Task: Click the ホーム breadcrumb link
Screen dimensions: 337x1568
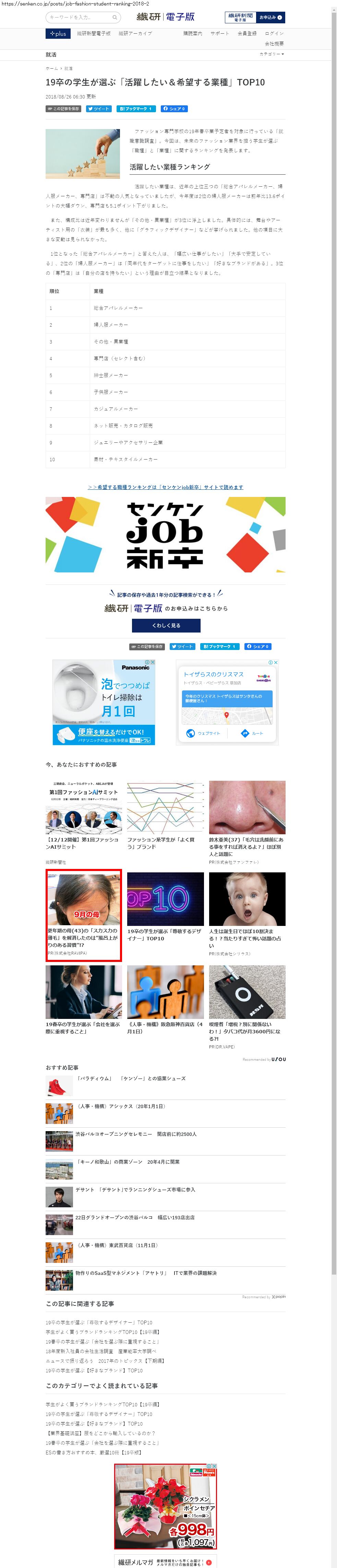Action: point(52,69)
